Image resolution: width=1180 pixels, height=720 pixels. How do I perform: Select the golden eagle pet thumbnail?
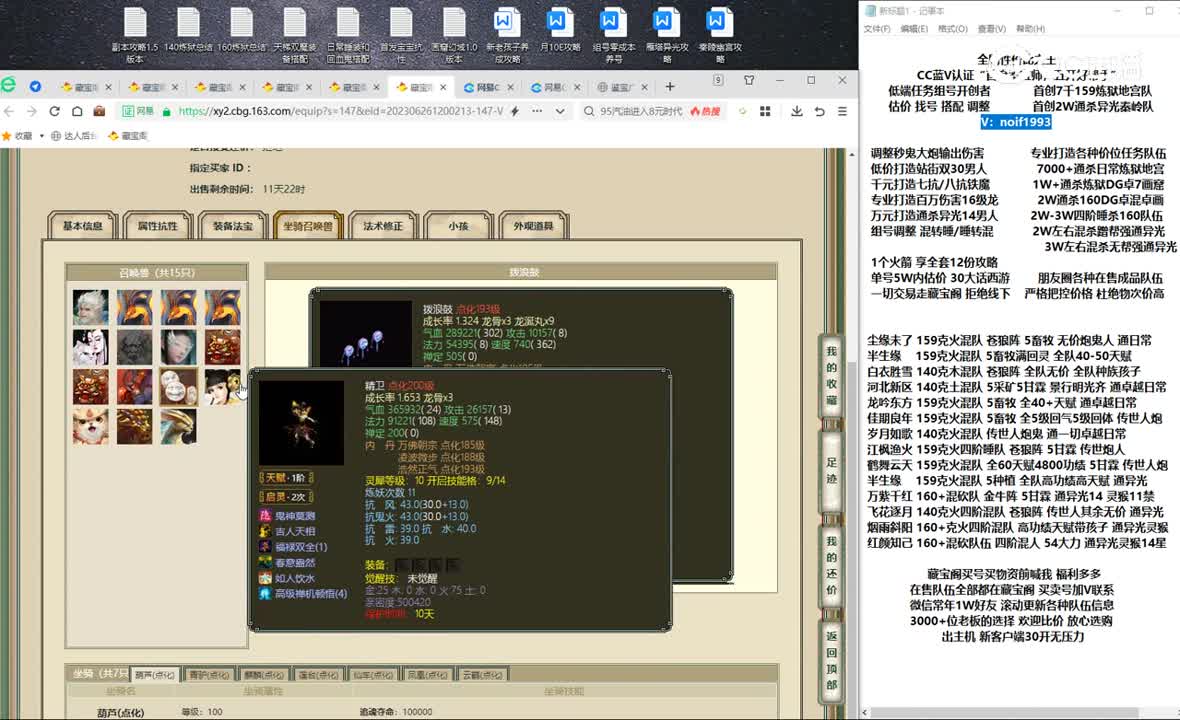click(178, 427)
